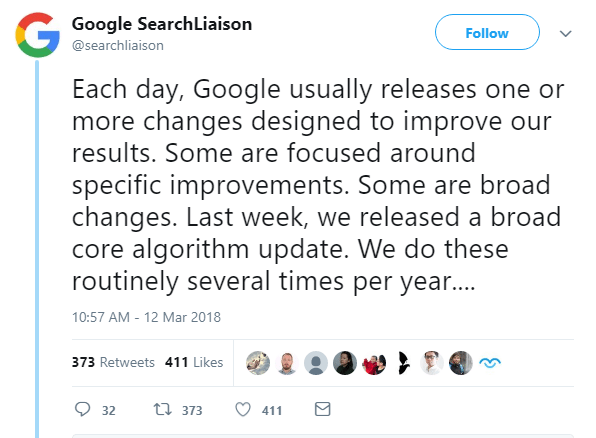
Task: Visit the @searchliaison handle link
Action: point(118,45)
